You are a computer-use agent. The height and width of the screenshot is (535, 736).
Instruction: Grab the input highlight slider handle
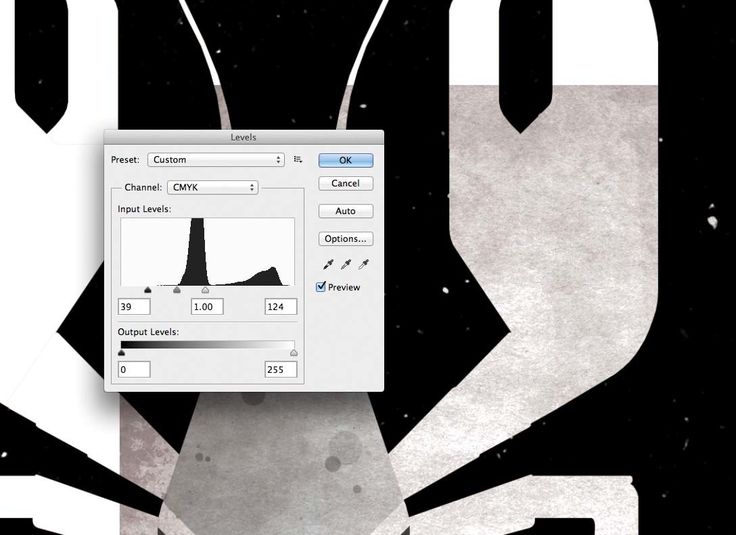[205, 290]
